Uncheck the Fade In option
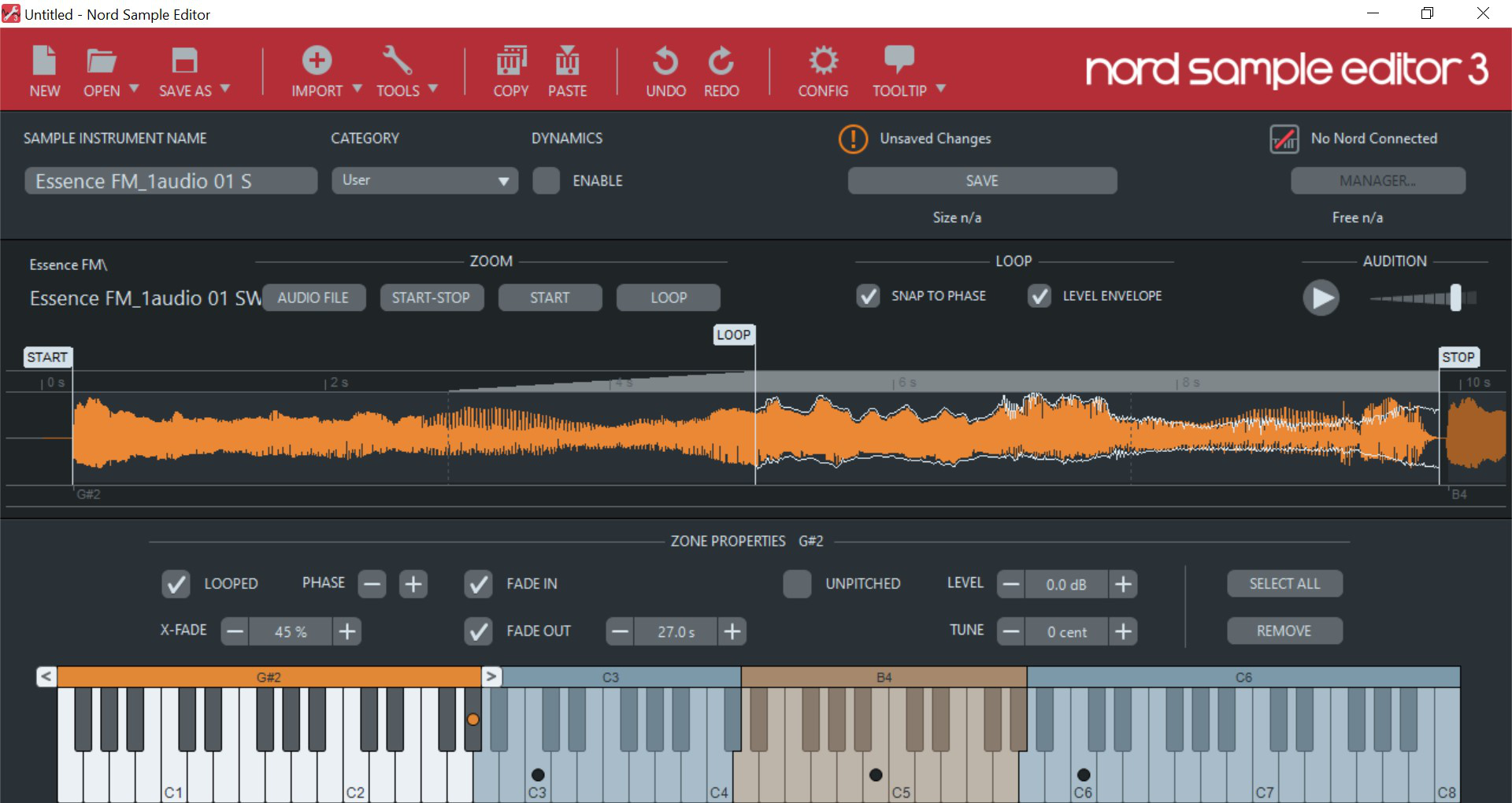 click(x=478, y=583)
